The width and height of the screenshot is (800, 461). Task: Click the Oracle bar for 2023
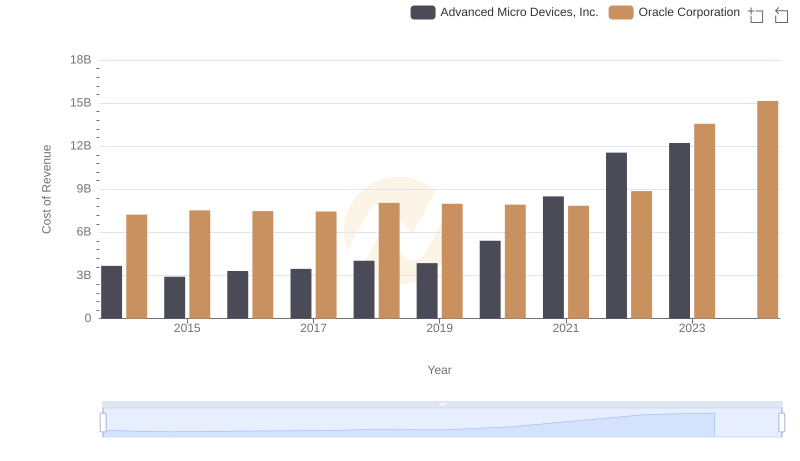(705, 221)
